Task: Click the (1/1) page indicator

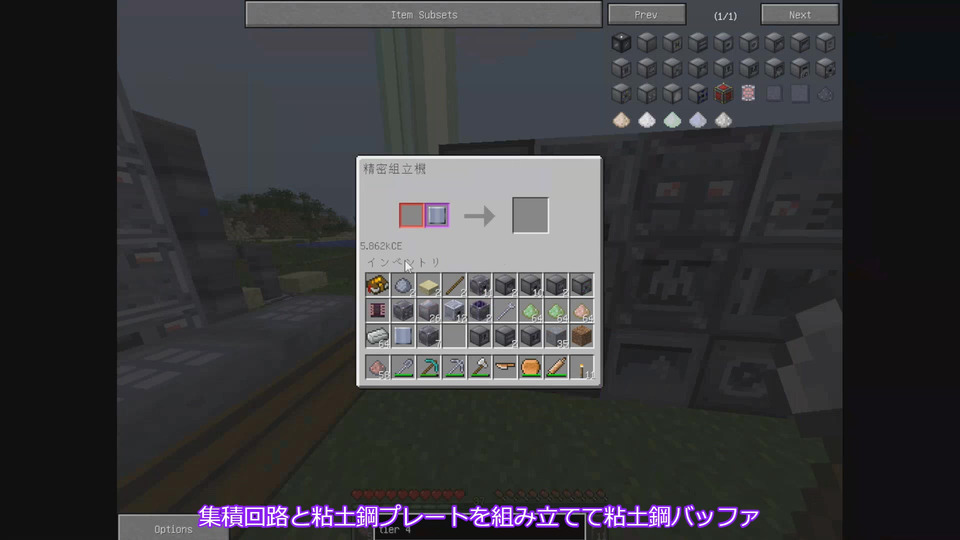Action: coord(726,16)
